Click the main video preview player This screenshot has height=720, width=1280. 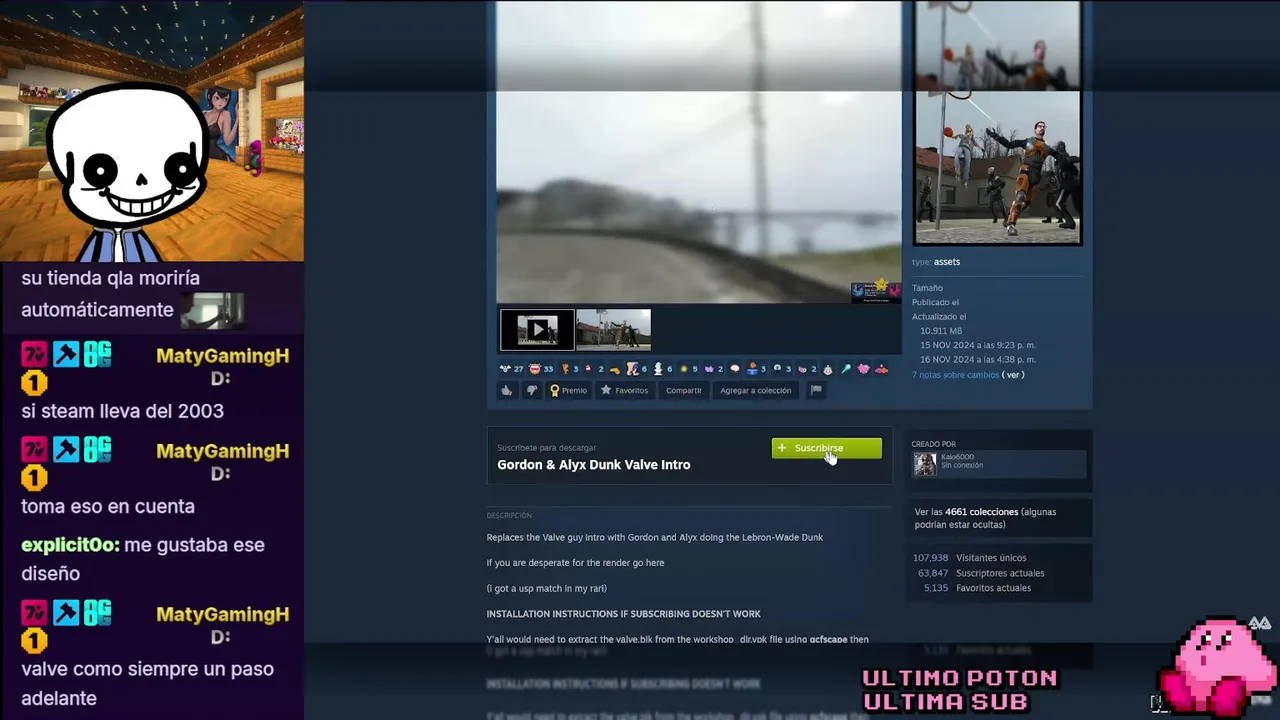click(x=698, y=151)
